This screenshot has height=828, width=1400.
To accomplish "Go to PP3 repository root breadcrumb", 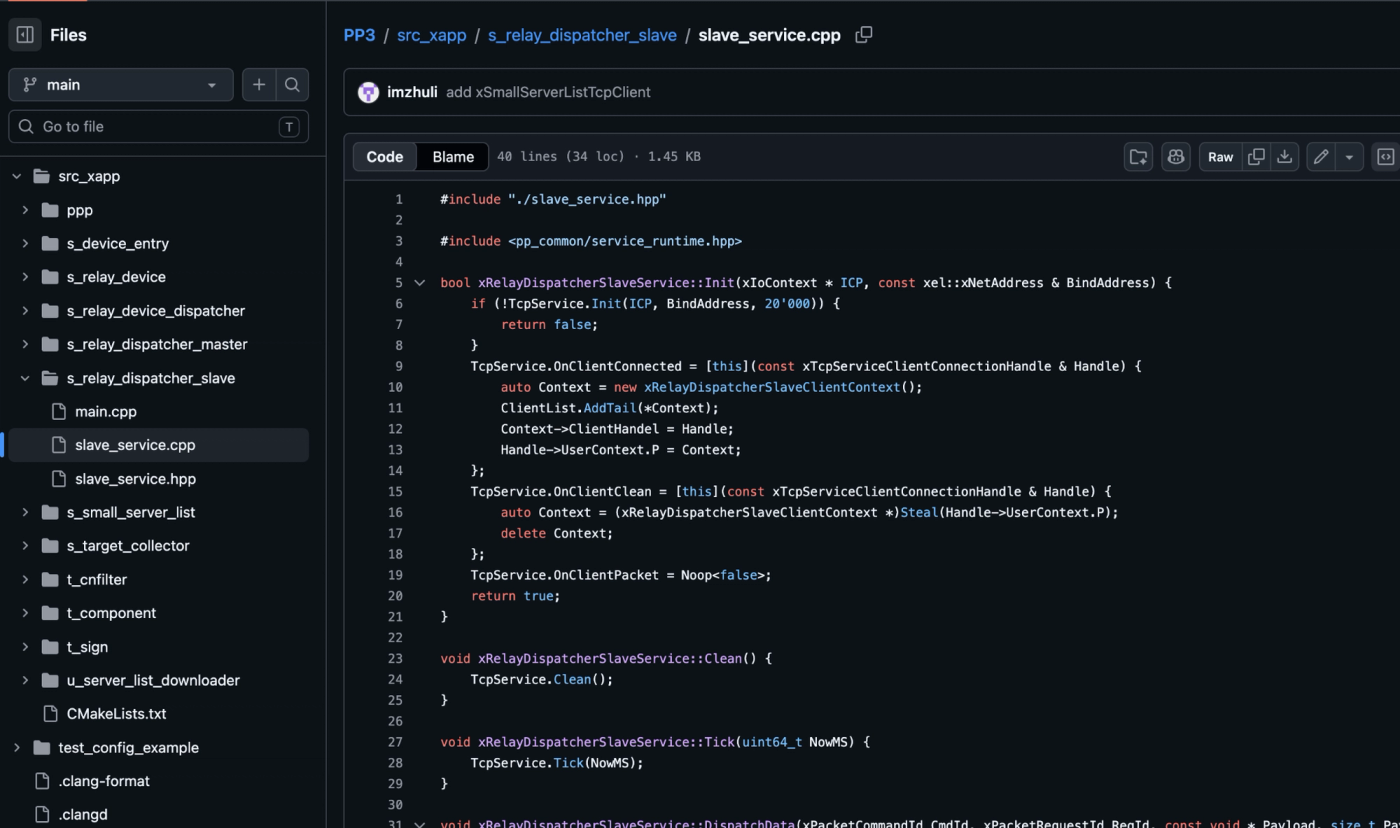I will click(359, 35).
